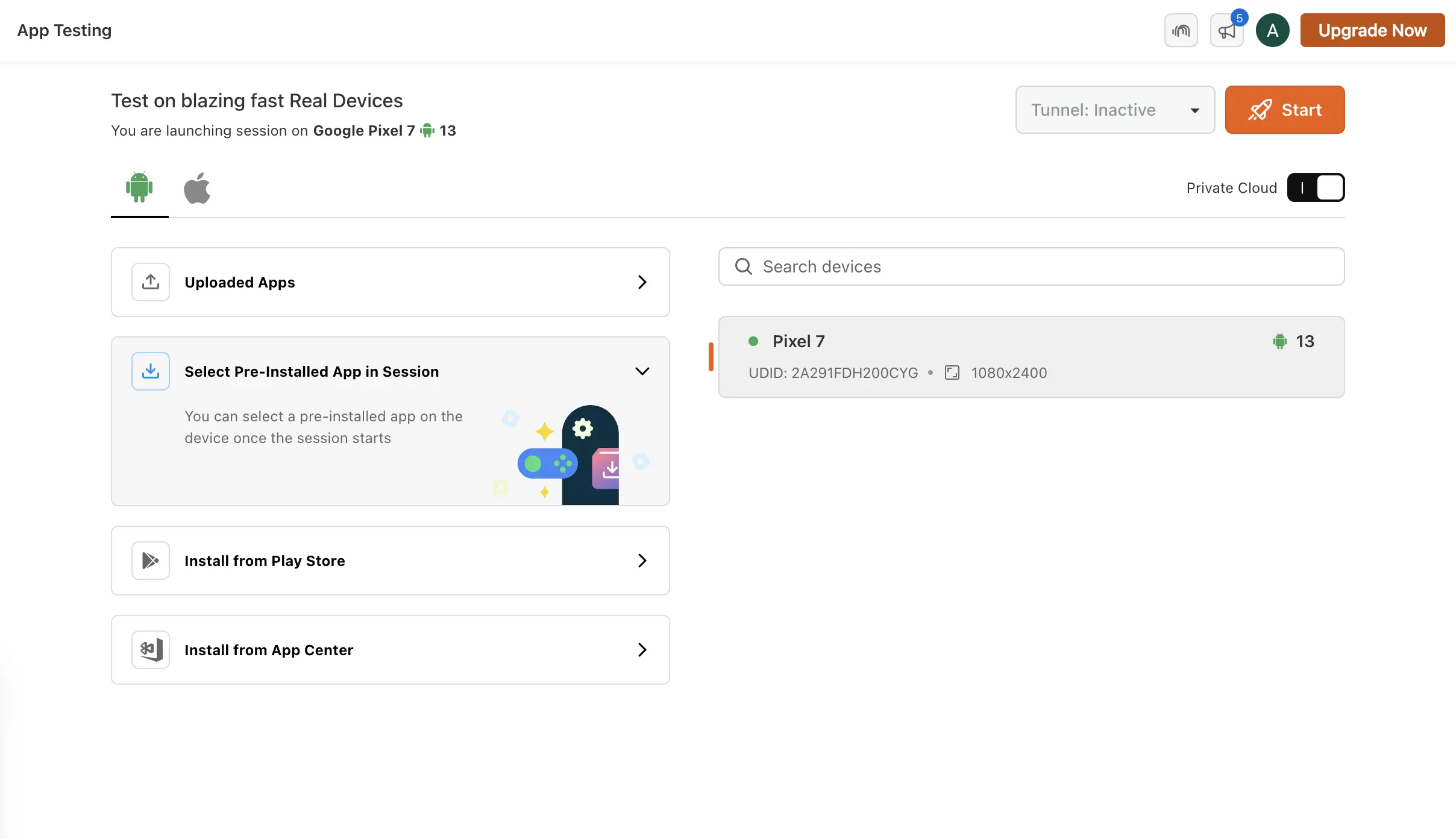
Task: Open the user avatar menu
Action: pyautogui.click(x=1272, y=30)
